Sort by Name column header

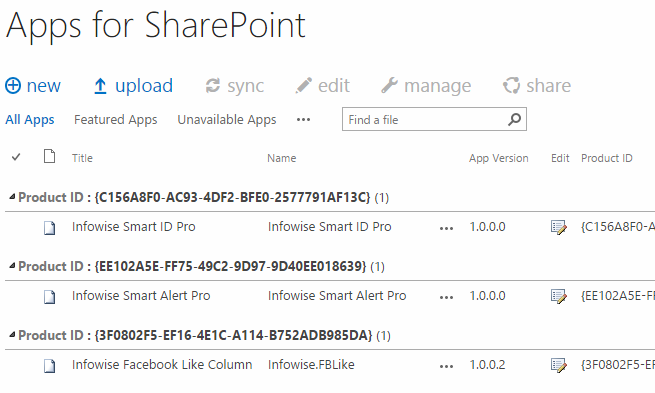(x=282, y=158)
